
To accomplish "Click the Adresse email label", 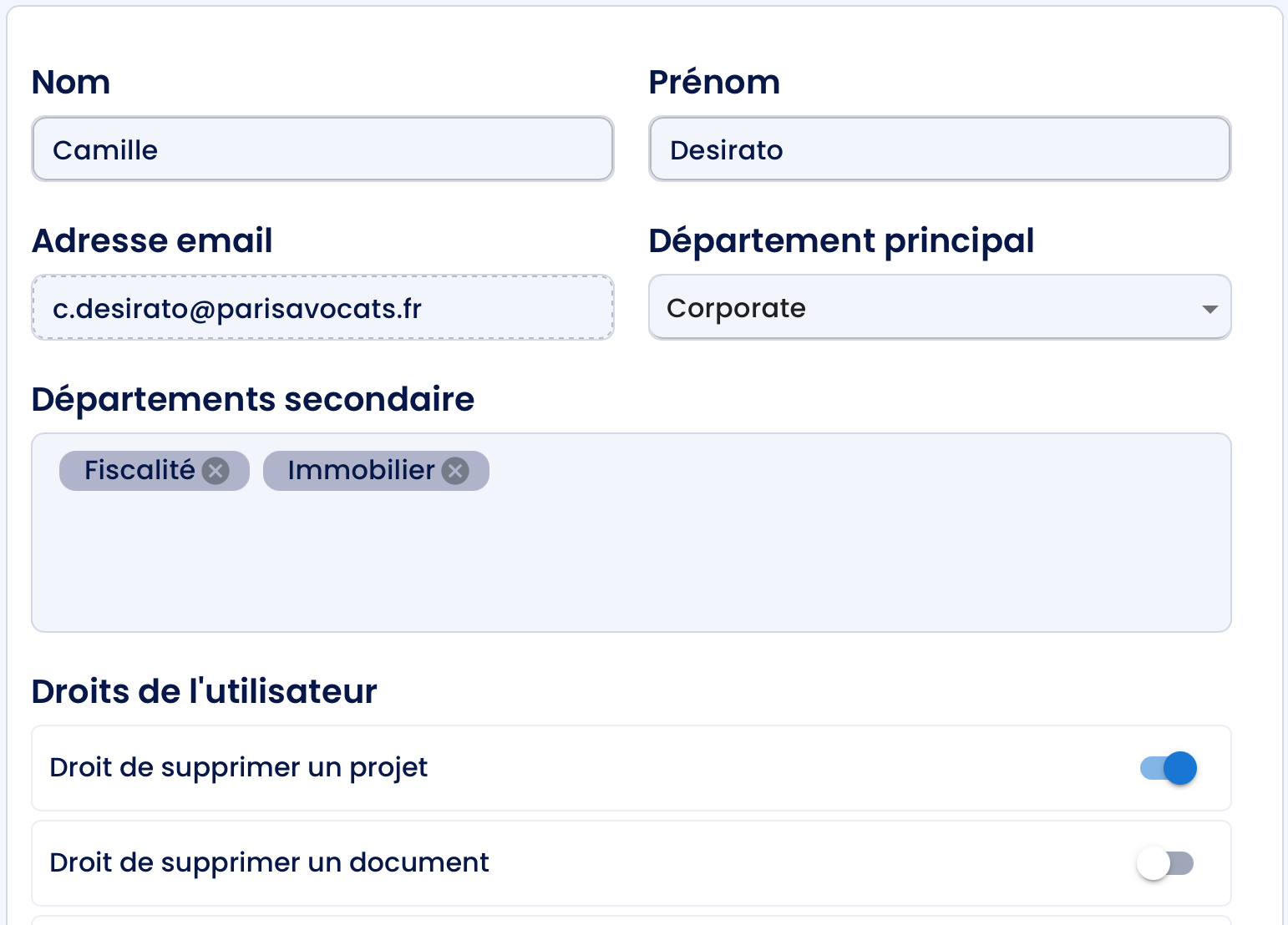I will 152,241.
